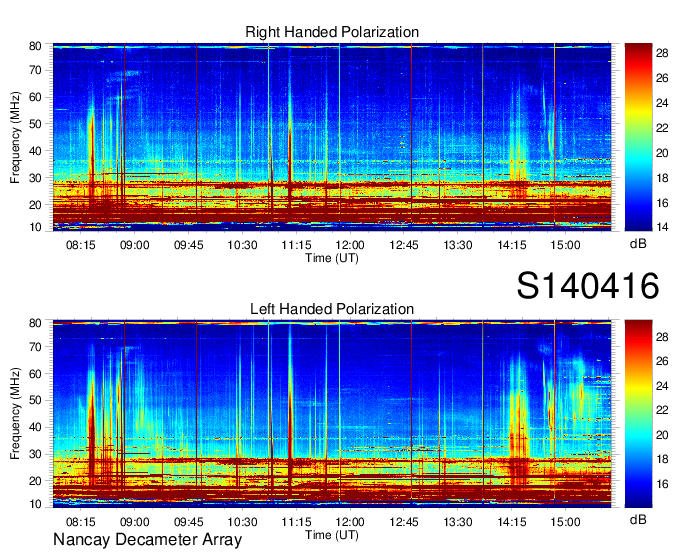Screen dimensions: 680x552
Task: Click 09:00 time tick under Right Handed plot
Action: [134, 245]
